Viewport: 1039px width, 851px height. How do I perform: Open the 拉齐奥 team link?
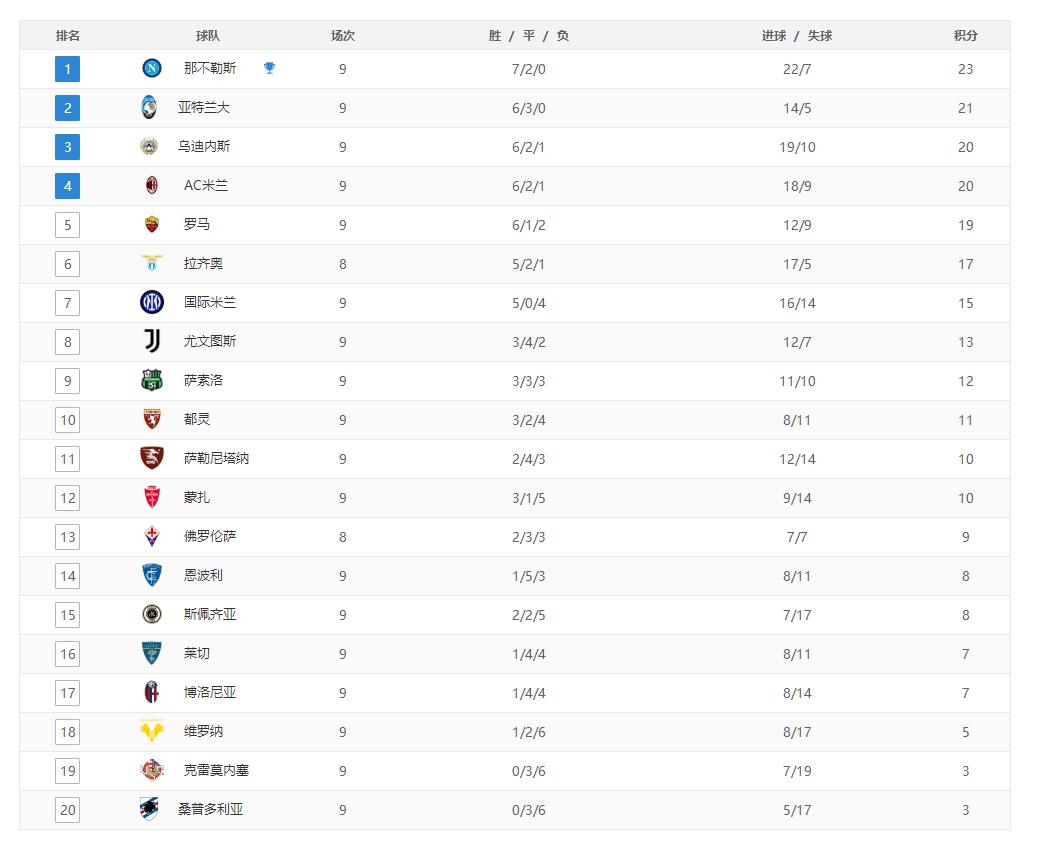pos(203,264)
